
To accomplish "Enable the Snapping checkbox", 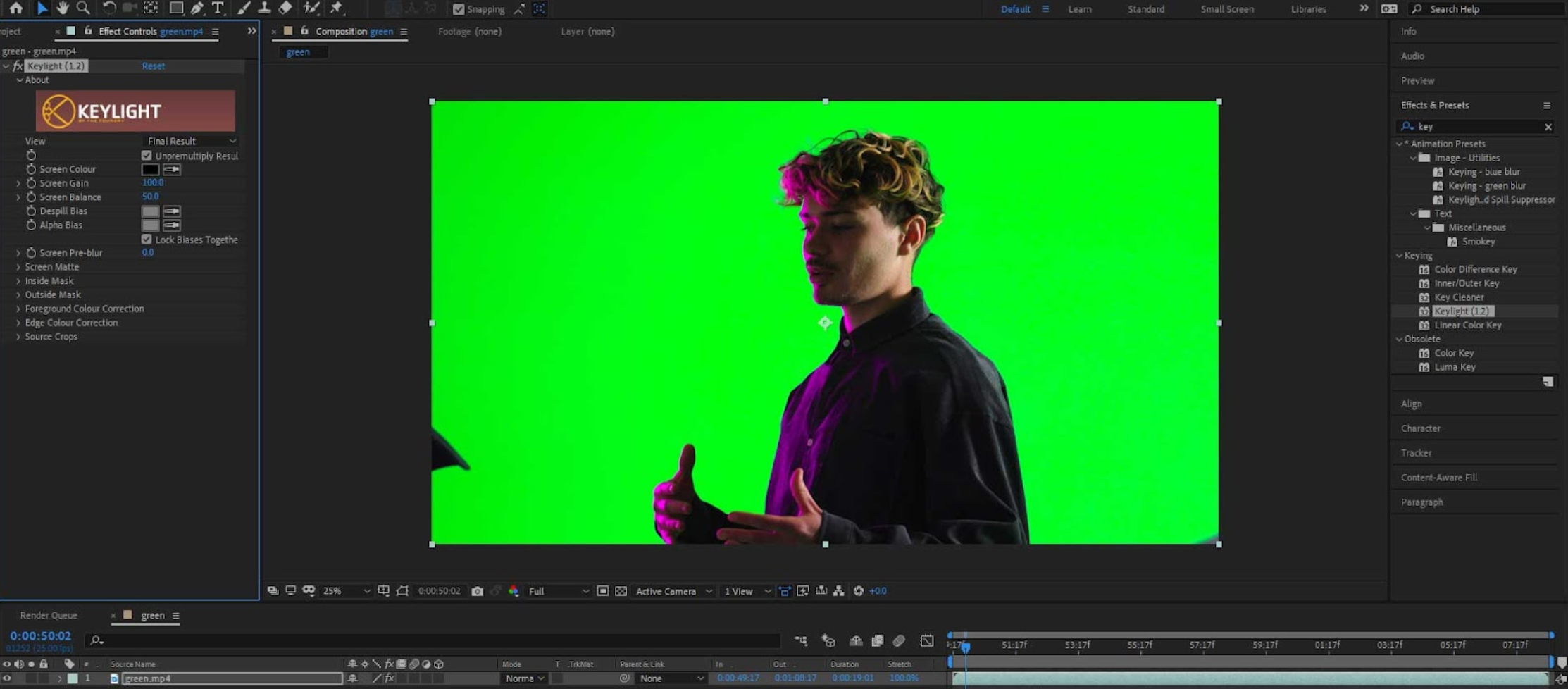I will [x=461, y=8].
